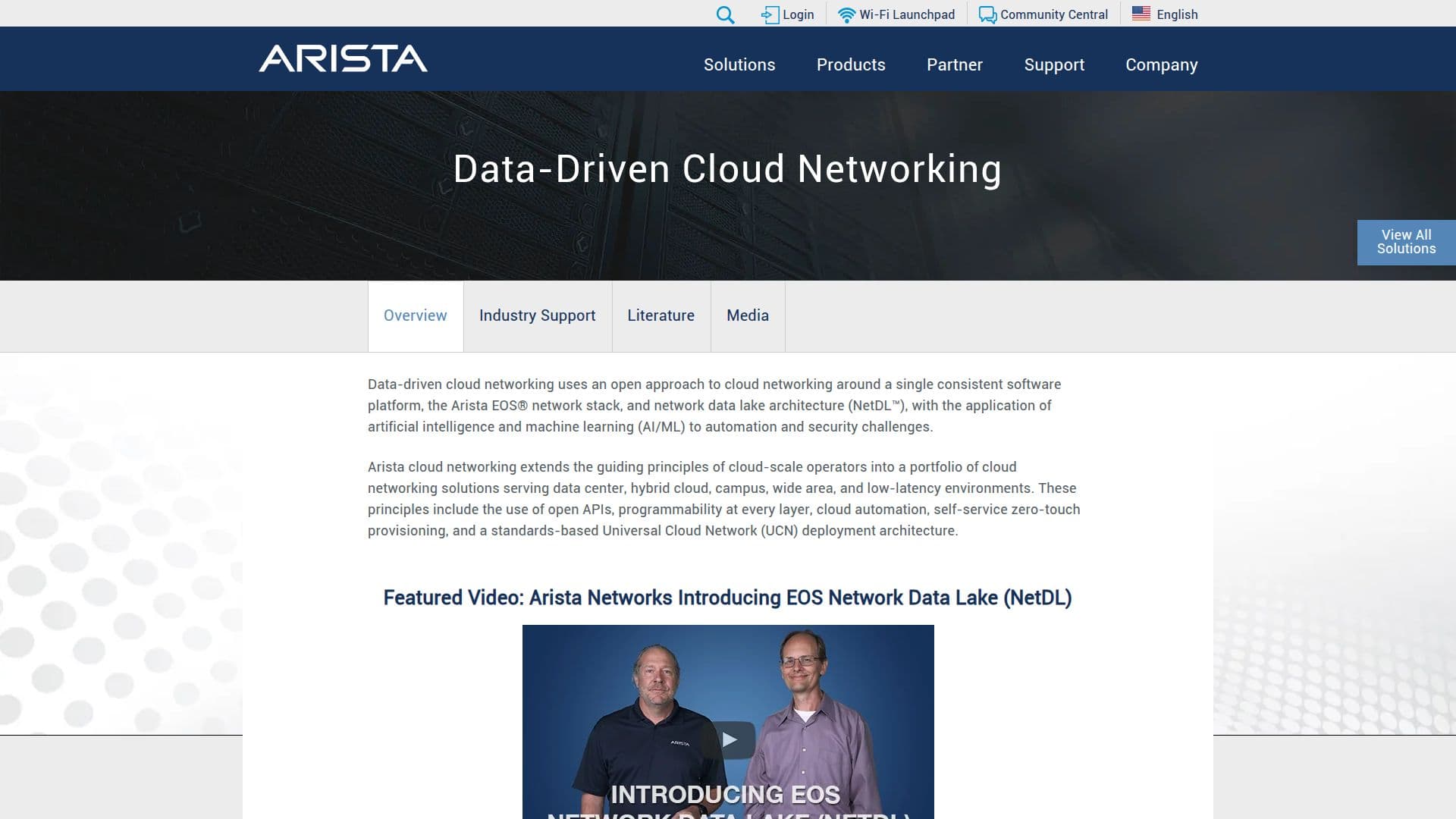Click the Community Central chat icon
The width and height of the screenshot is (1456, 819).
(987, 14)
